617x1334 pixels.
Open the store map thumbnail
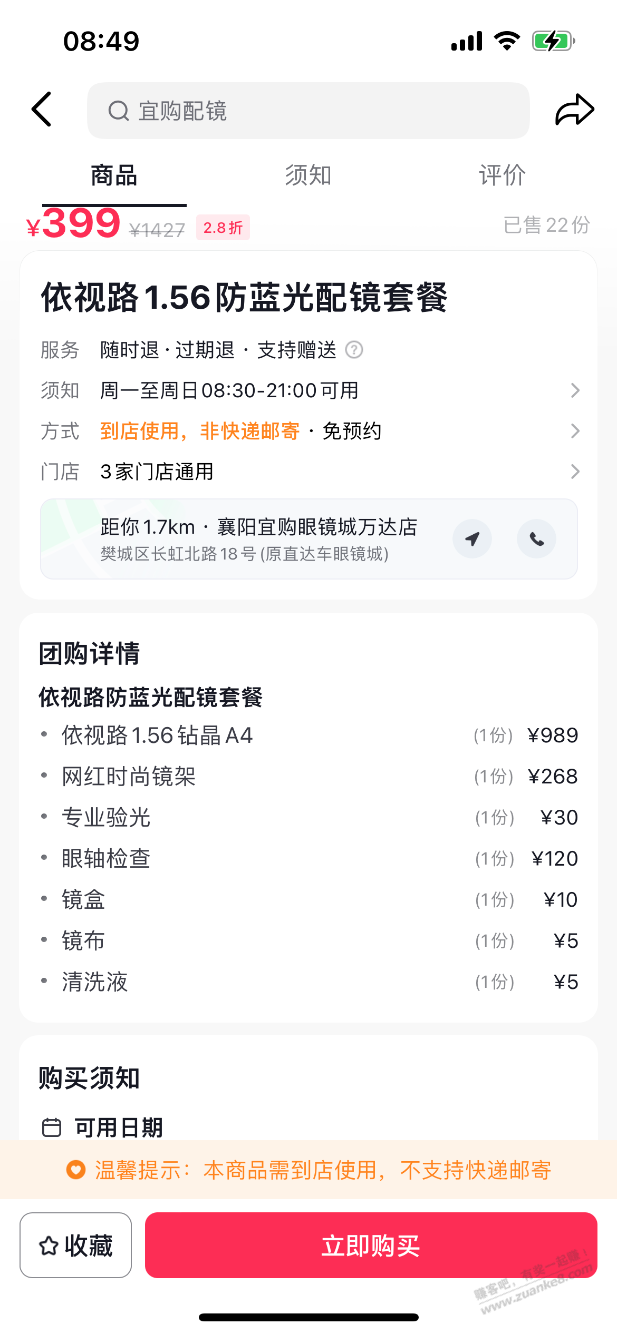pos(69,538)
